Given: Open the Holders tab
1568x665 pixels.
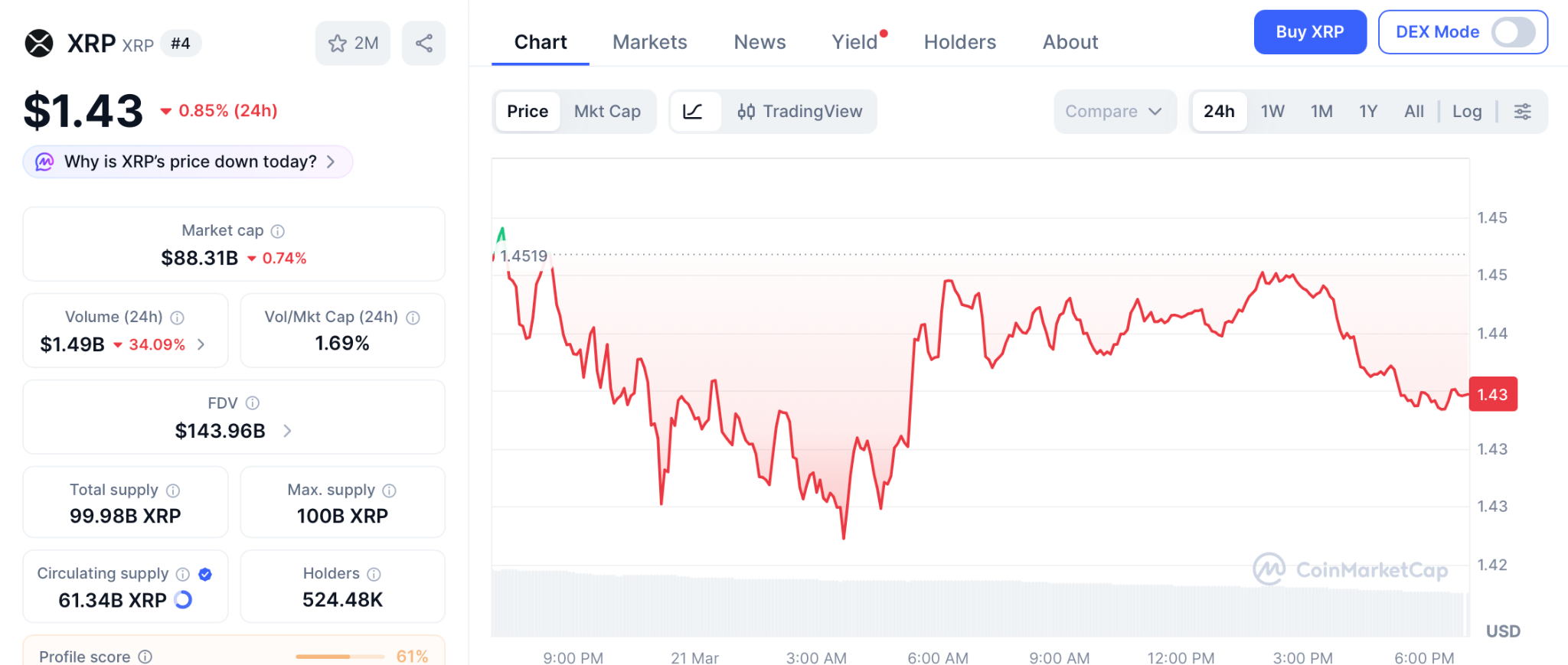Looking at the screenshot, I should click(959, 42).
